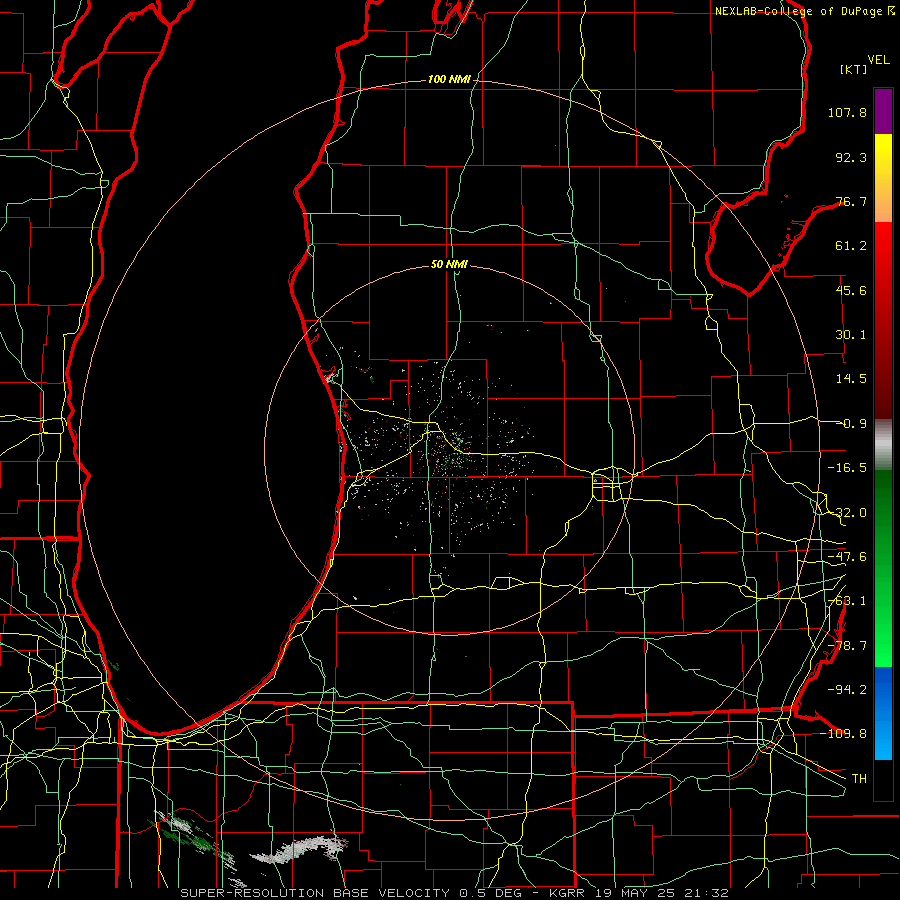Pick the gray segment of velocity scale

pos(883,445)
